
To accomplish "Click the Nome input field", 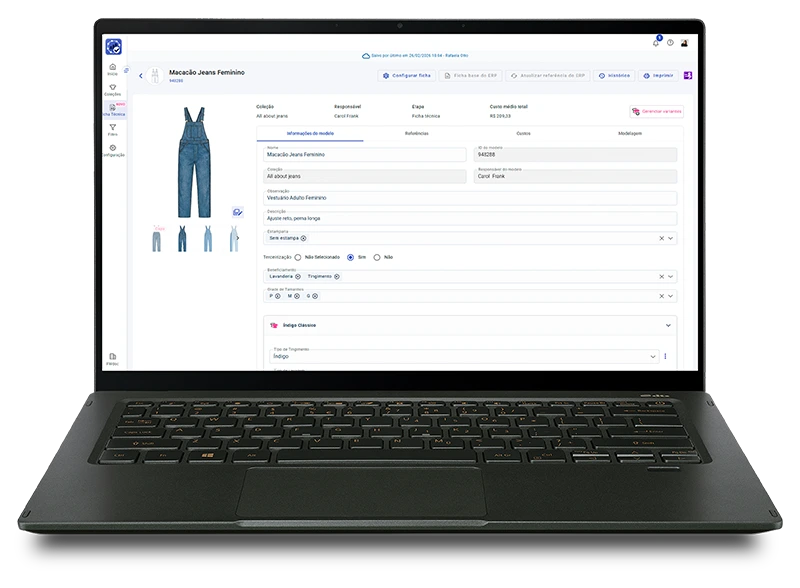I will point(364,155).
